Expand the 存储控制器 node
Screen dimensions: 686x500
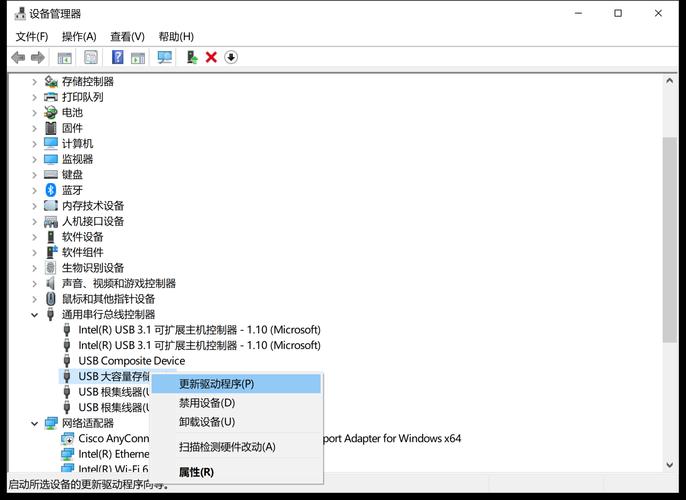click(x=34, y=81)
